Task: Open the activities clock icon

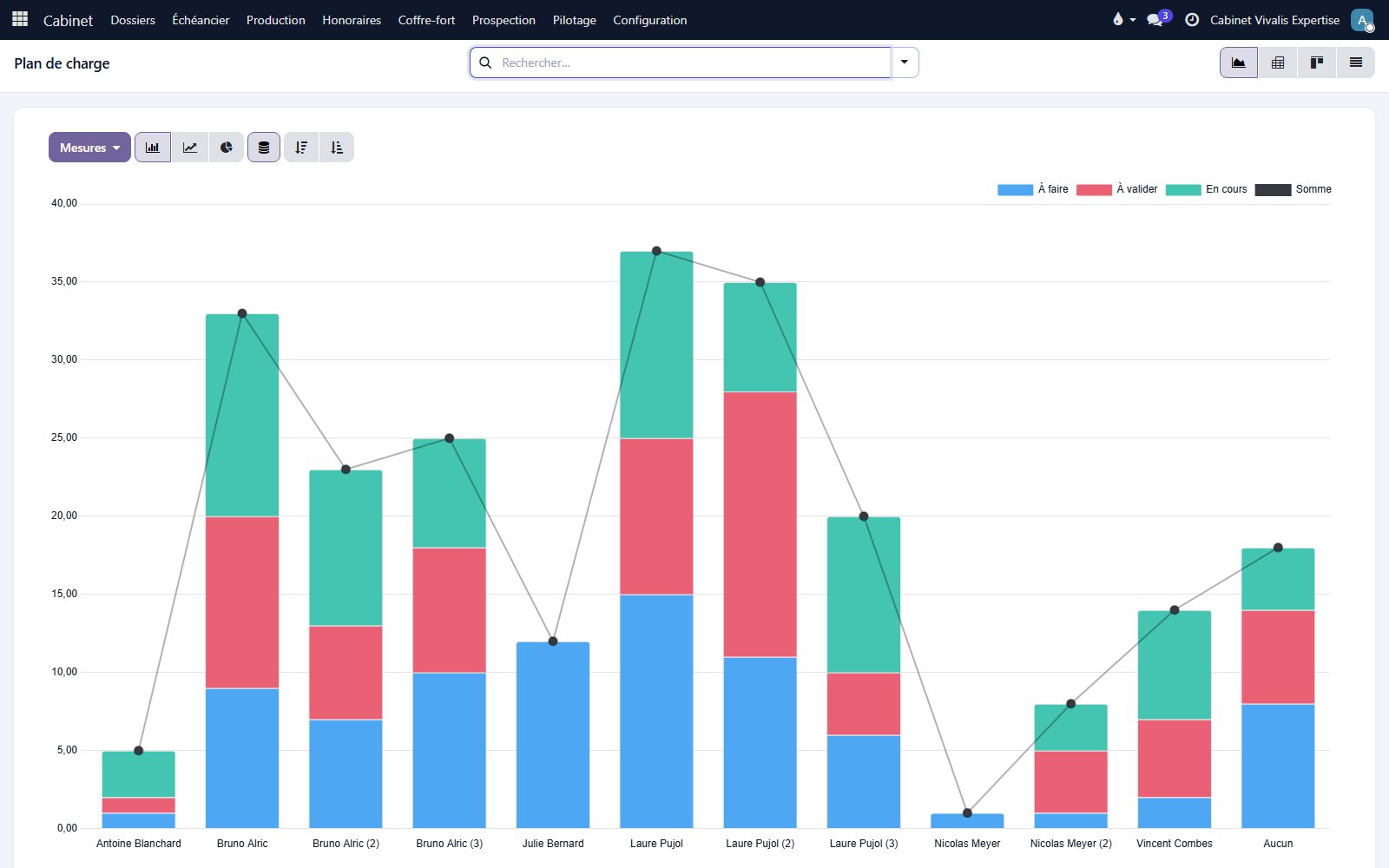Action: pos(1192,20)
